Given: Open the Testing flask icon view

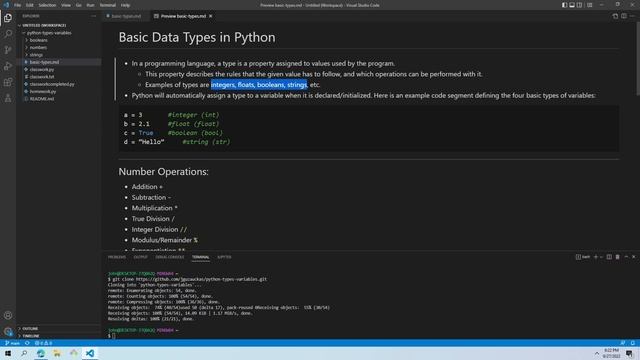Looking at the screenshot, I should pyautogui.click(x=8, y=98).
